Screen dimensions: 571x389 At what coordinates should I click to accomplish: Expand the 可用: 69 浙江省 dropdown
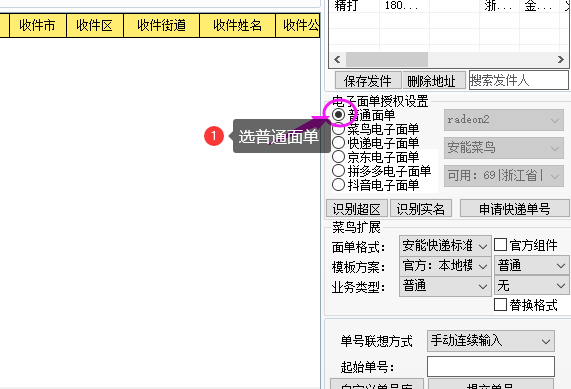504,176
